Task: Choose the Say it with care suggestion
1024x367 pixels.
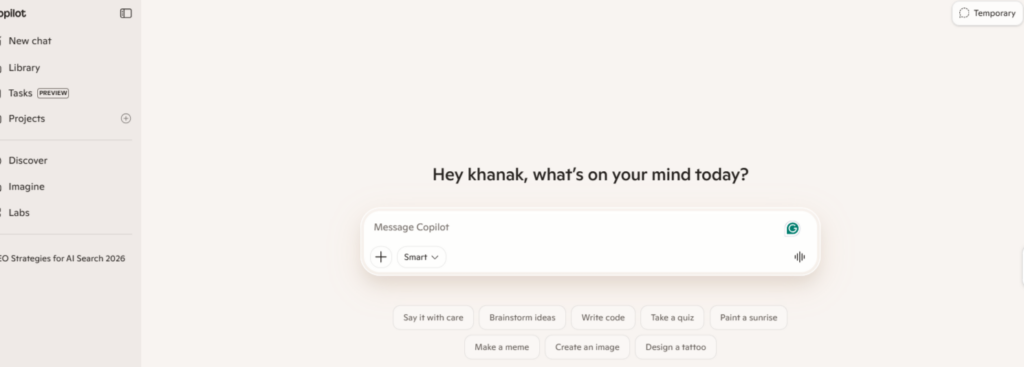Action: [x=433, y=317]
